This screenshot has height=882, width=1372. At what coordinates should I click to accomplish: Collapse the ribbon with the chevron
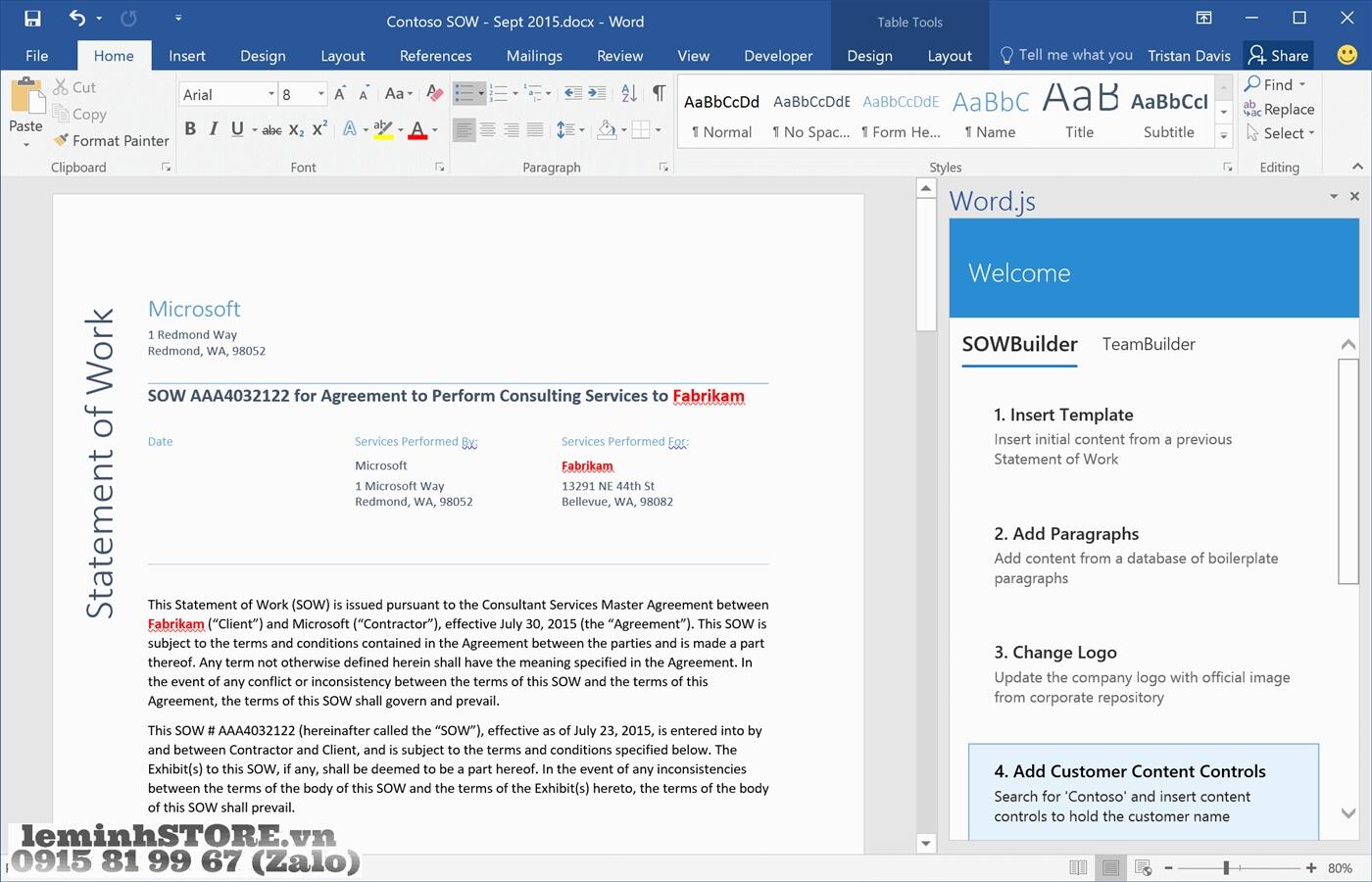click(1357, 167)
